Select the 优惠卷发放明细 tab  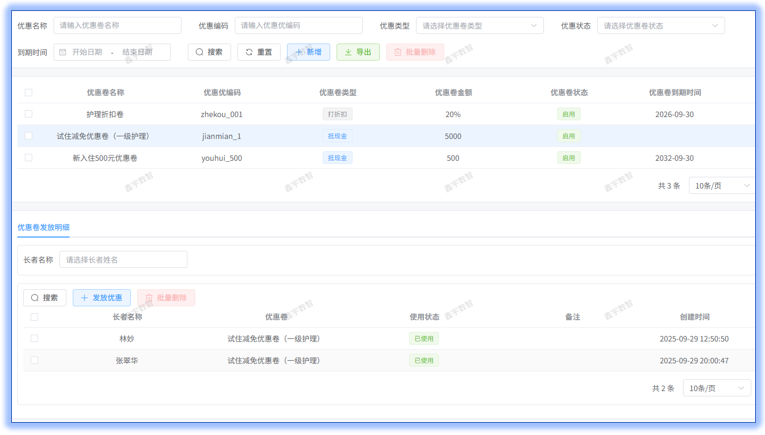click(43, 228)
